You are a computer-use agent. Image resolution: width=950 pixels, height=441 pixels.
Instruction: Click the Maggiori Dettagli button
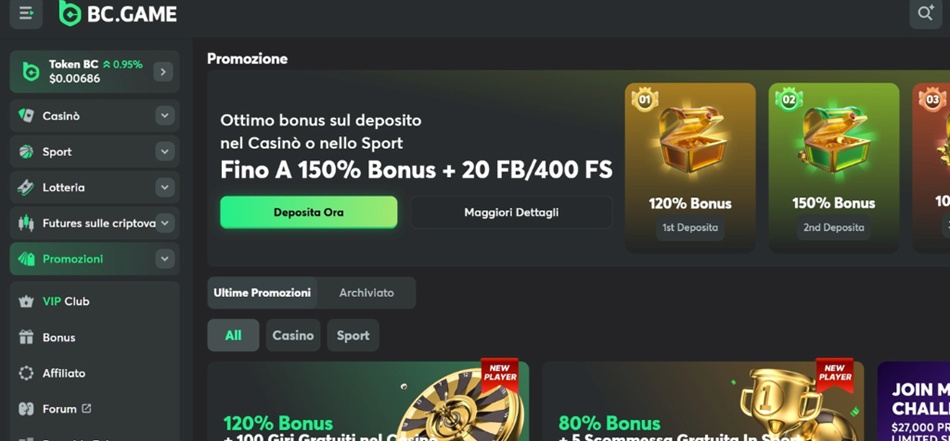pos(511,213)
